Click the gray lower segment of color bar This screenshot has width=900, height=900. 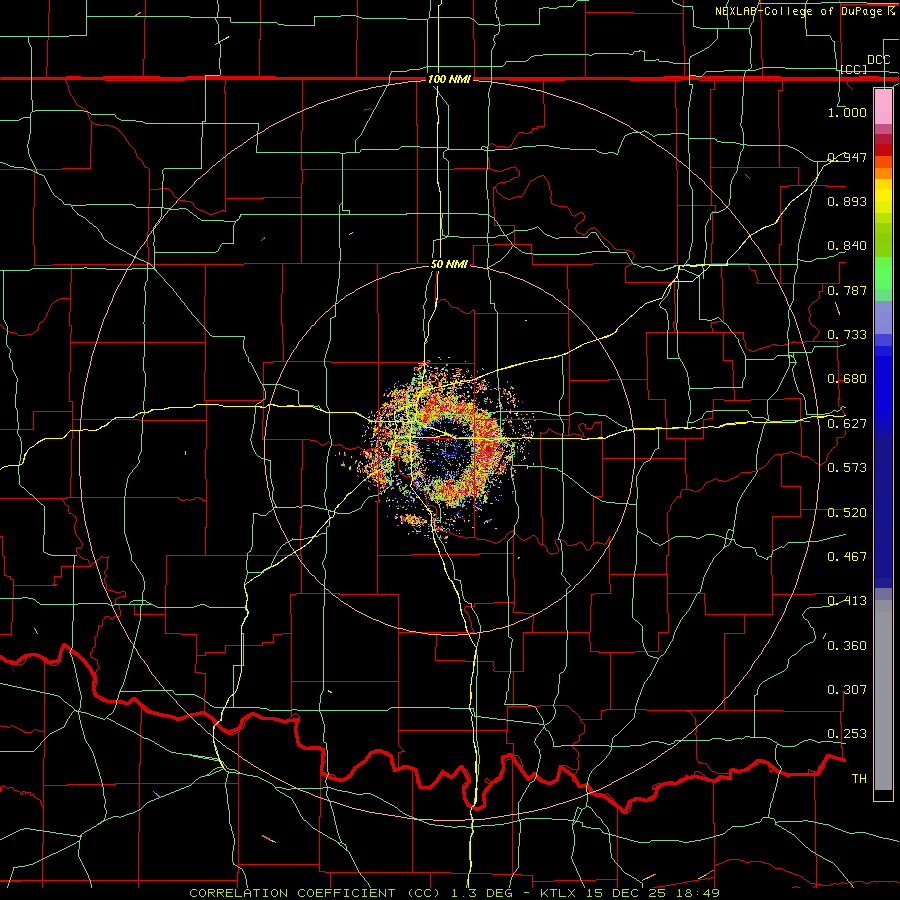pos(883,695)
